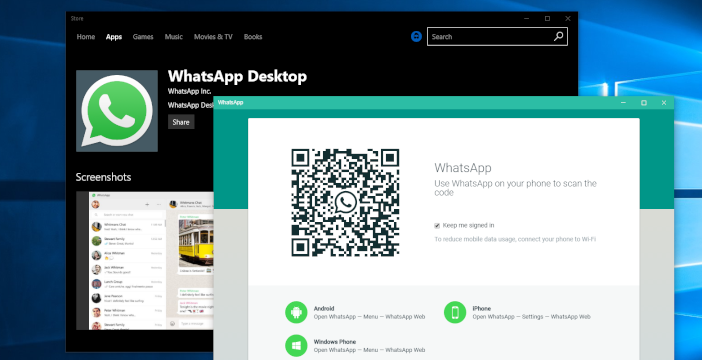Click the WhatsApp Desktop title in Store
702x360 pixels.
[x=237, y=77]
